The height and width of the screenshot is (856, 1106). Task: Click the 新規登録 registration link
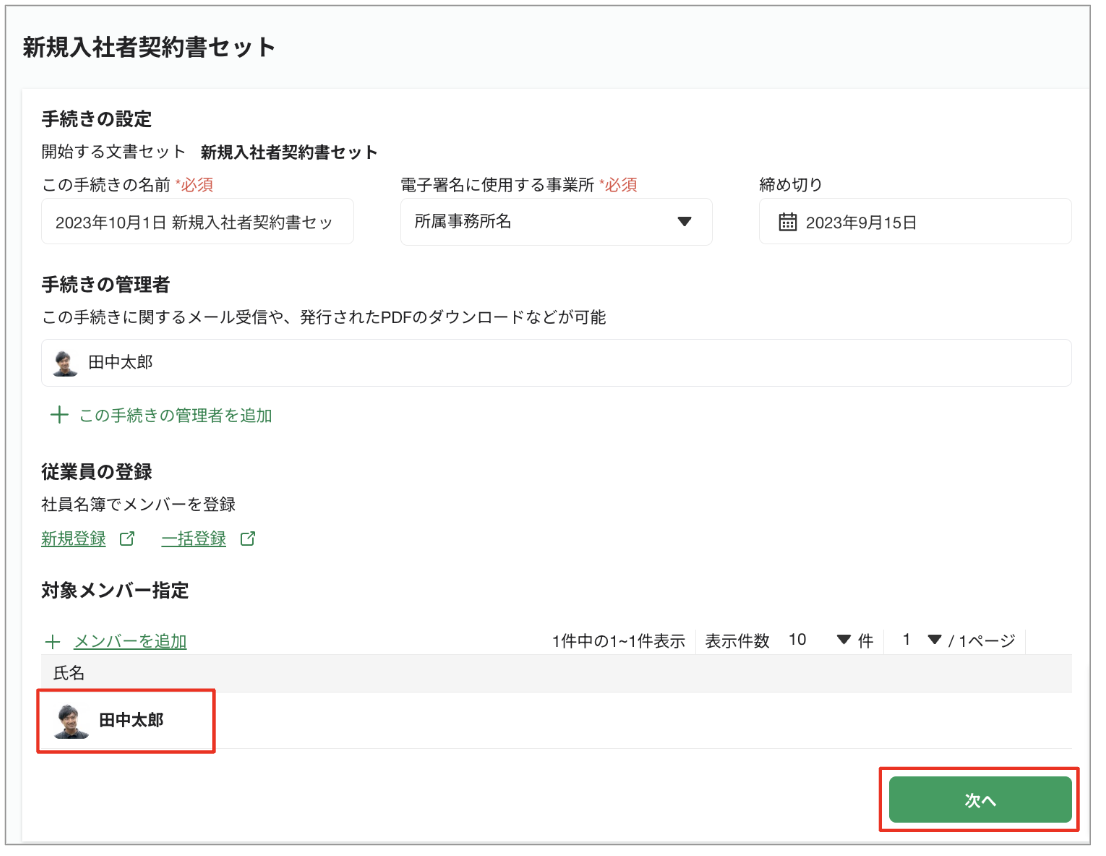click(x=75, y=538)
